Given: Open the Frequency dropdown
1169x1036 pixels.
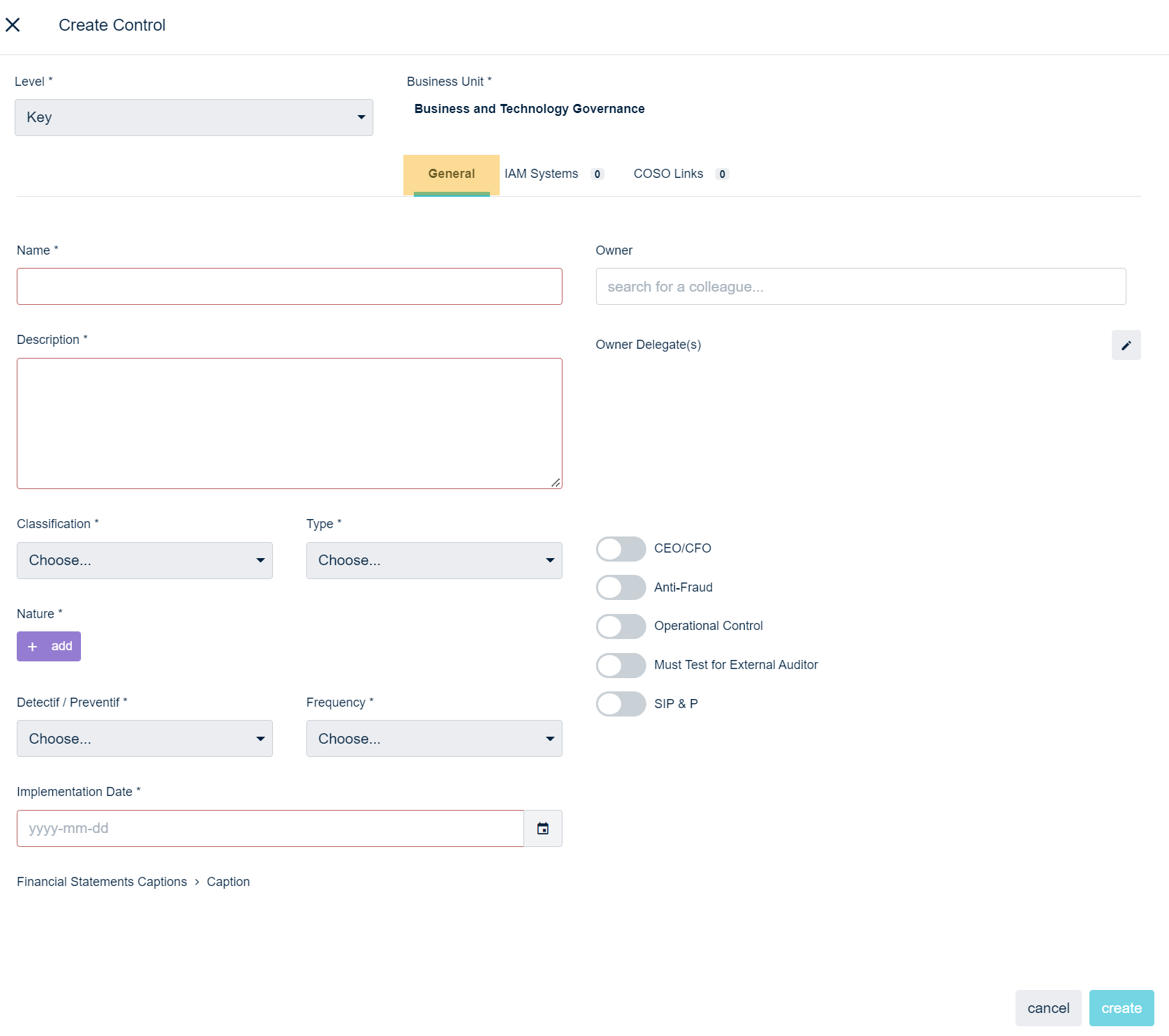Looking at the screenshot, I should pyautogui.click(x=433, y=739).
